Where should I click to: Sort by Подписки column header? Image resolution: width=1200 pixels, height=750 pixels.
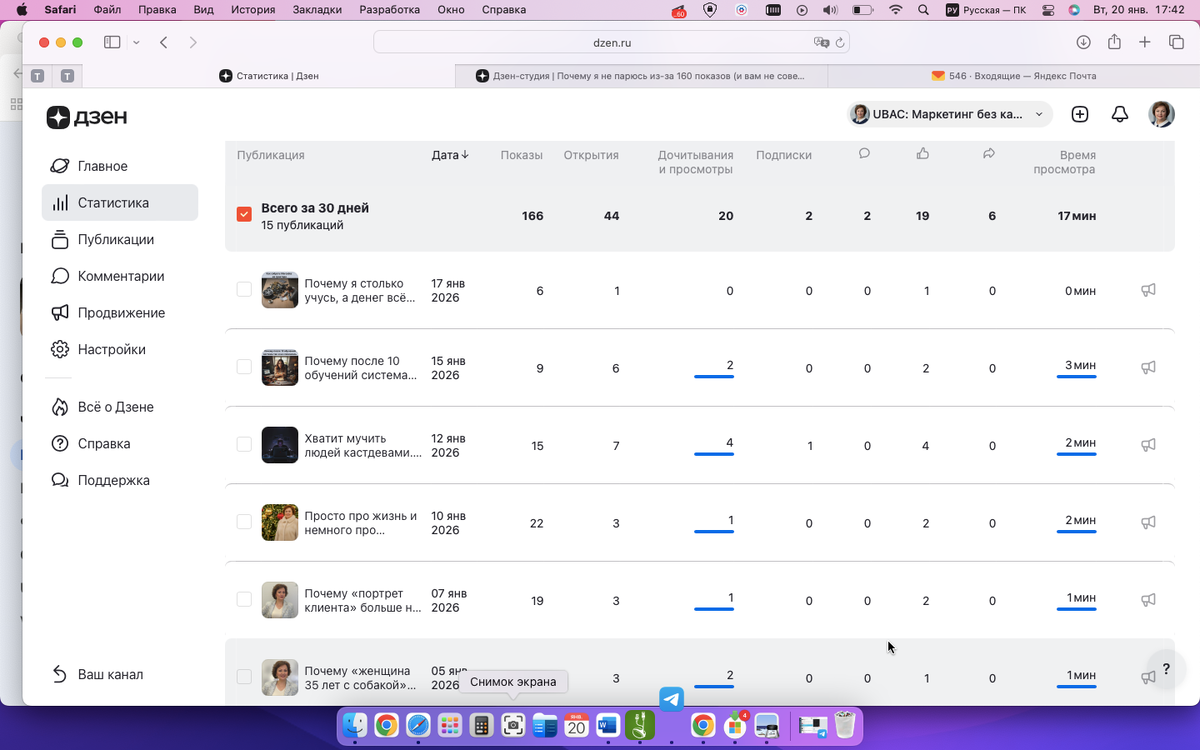point(784,155)
